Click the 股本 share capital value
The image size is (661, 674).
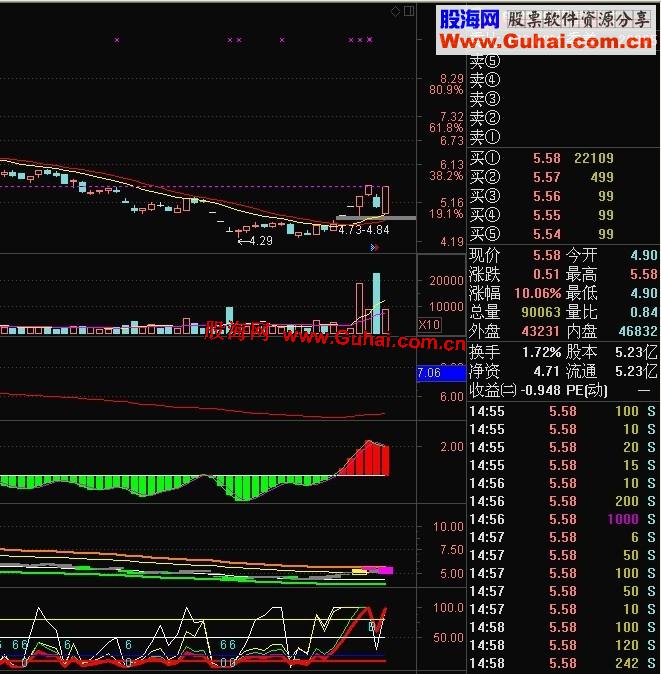(637, 352)
